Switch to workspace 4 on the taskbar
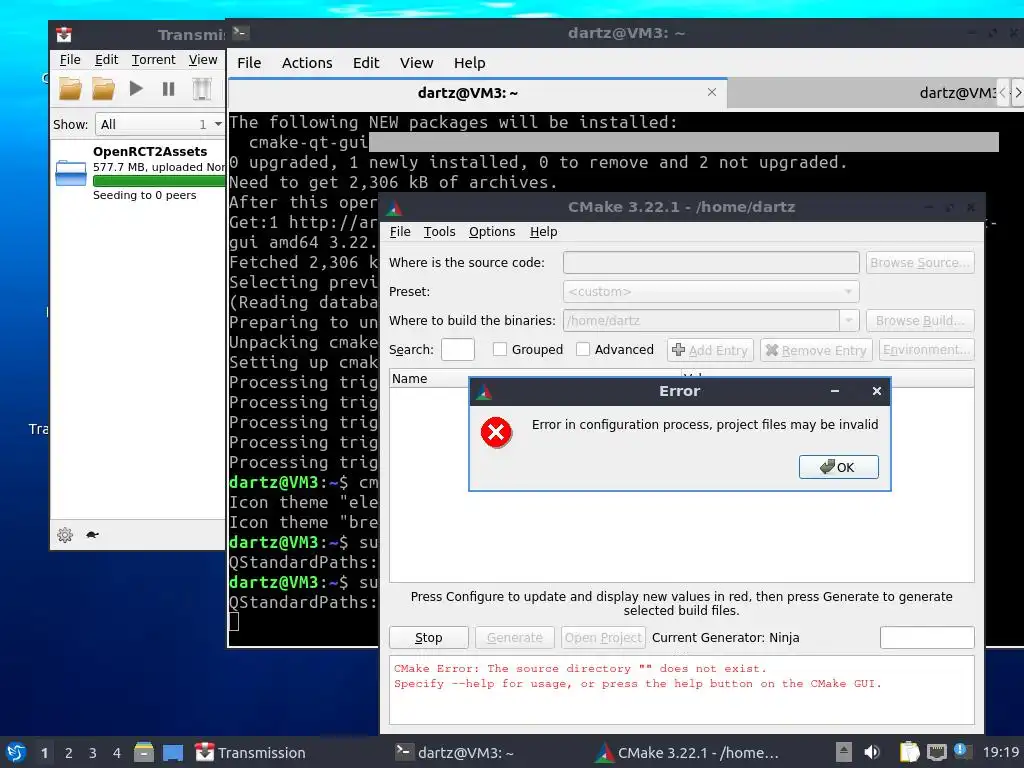Screen dimensions: 1024x768 pyautogui.click(x=117, y=753)
